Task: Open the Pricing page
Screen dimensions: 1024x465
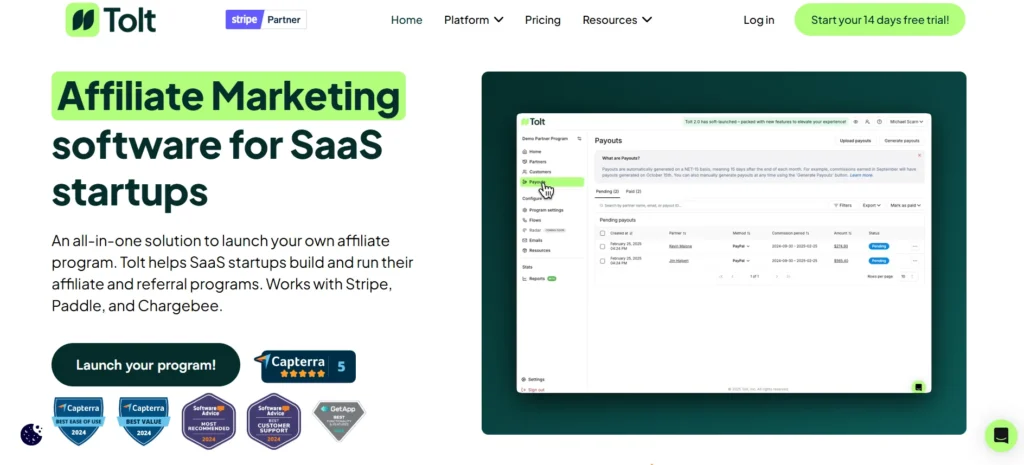Action: click(x=543, y=20)
